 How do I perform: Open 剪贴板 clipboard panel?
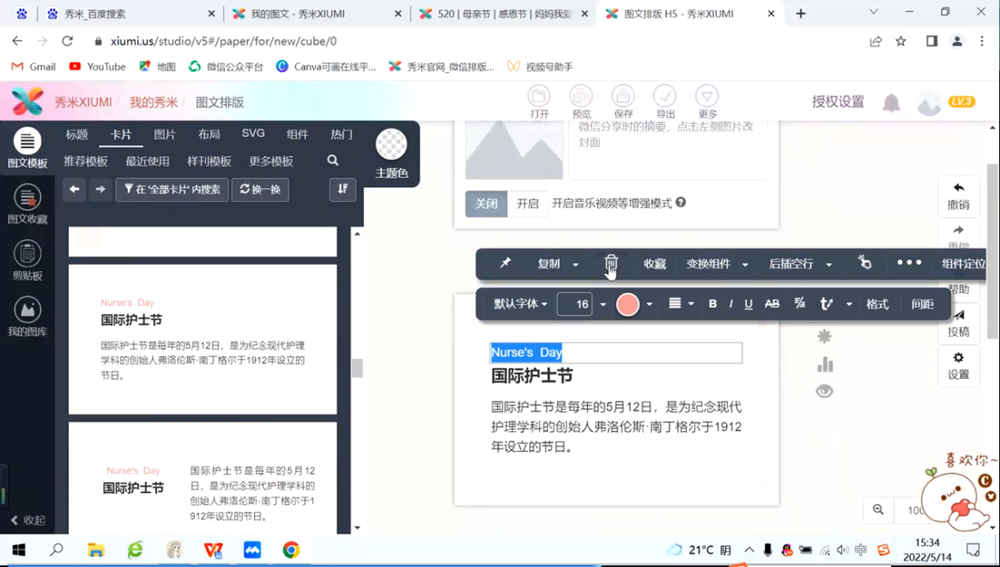[27, 260]
